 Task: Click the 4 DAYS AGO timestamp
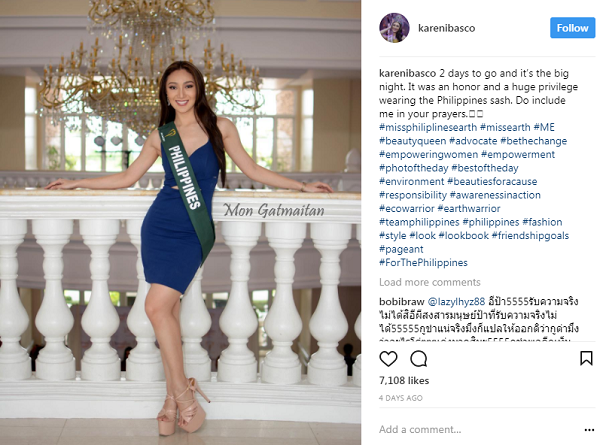401,398
